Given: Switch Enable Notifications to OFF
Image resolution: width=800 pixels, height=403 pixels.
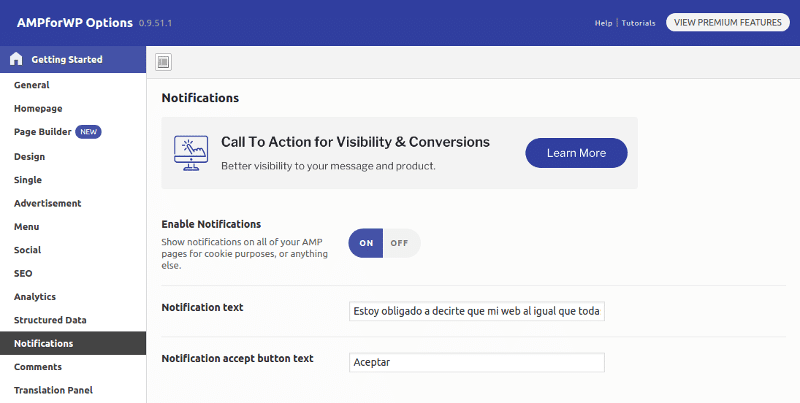Looking at the screenshot, I should 402,243.
